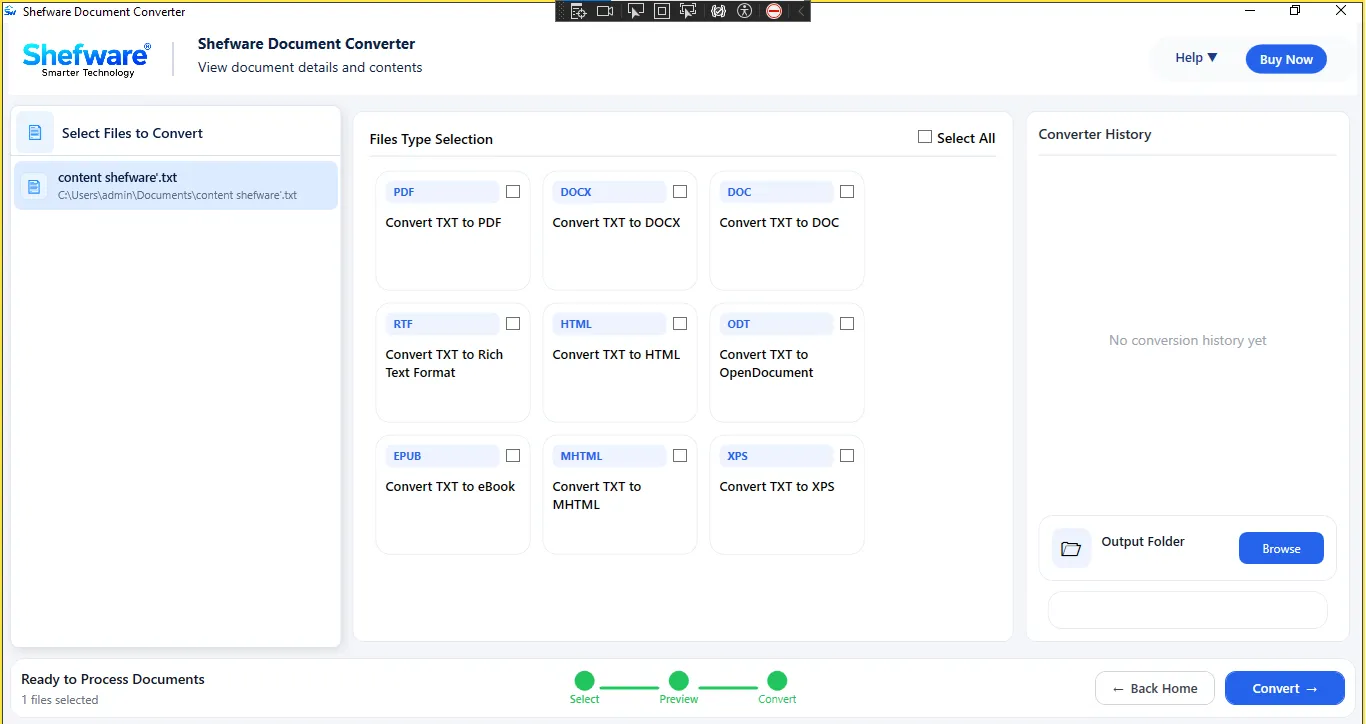Click the Files Type Selection heading
Image resolution: width=1366 pixels, height=724 pixels.
pos(431,139)
